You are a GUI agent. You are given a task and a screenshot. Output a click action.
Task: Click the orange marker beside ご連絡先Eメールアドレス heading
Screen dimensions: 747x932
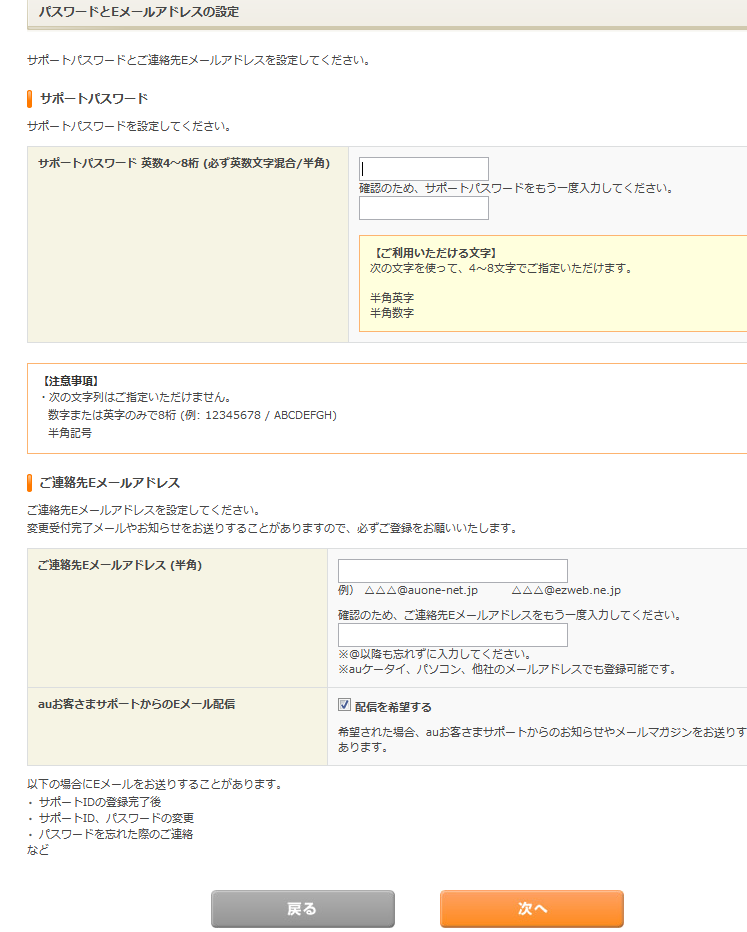(x=30, y=483)
